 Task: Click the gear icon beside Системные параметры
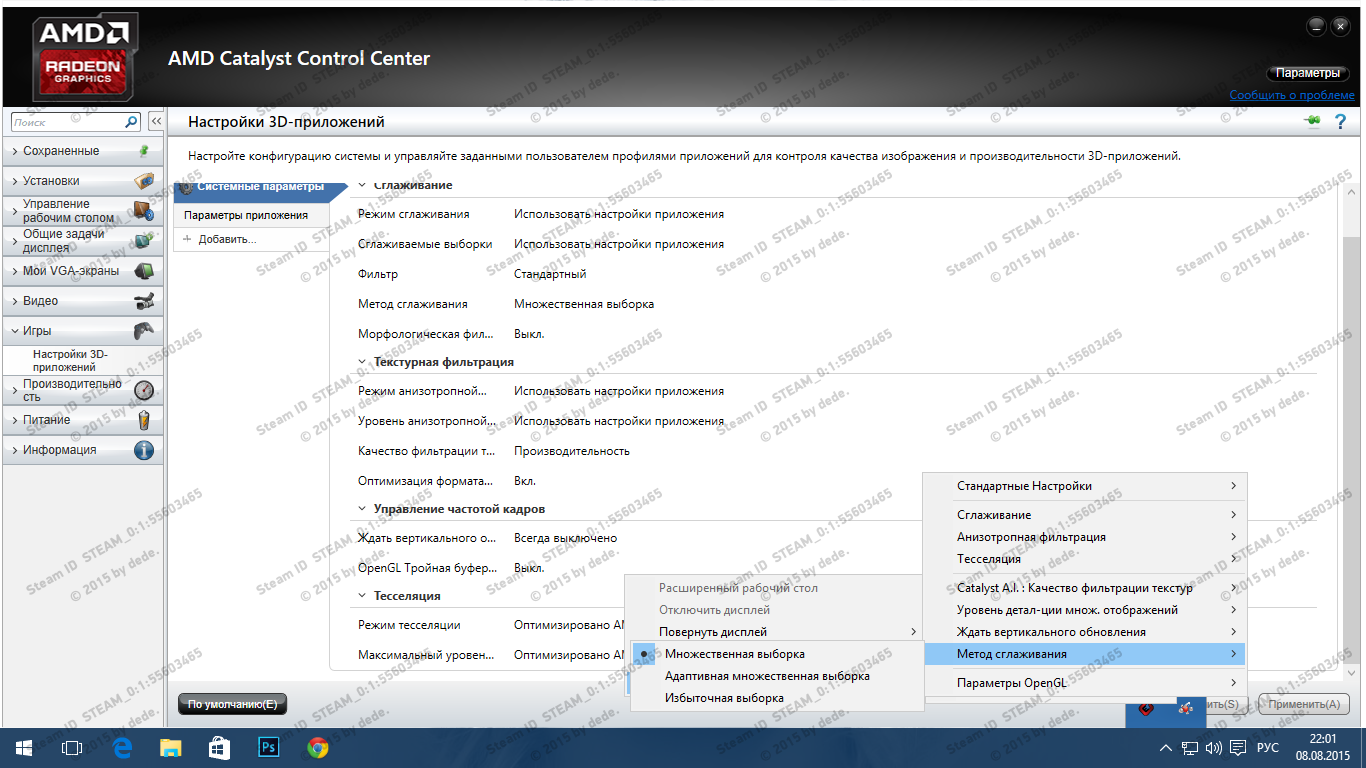(186, 187)
